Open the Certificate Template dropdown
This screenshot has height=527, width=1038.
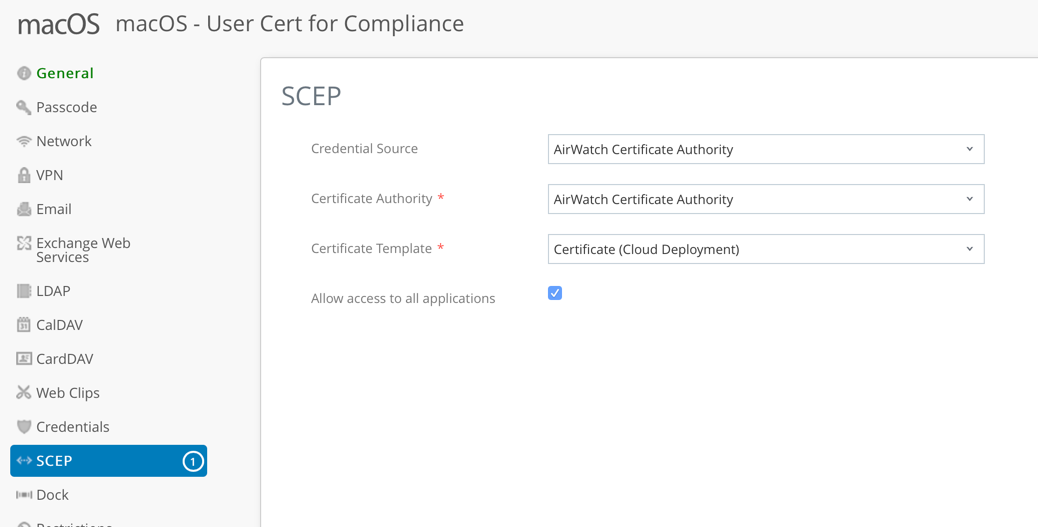coord(766,249)
